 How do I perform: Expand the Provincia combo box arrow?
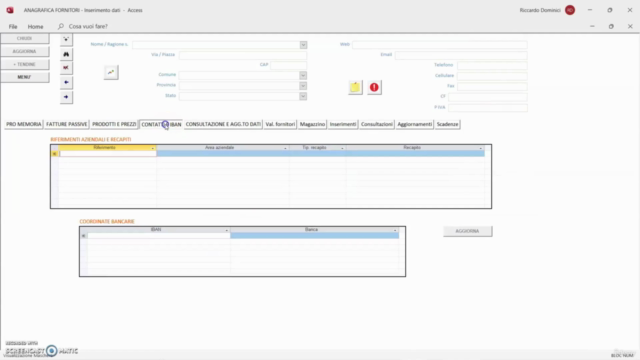click(303, 86)
